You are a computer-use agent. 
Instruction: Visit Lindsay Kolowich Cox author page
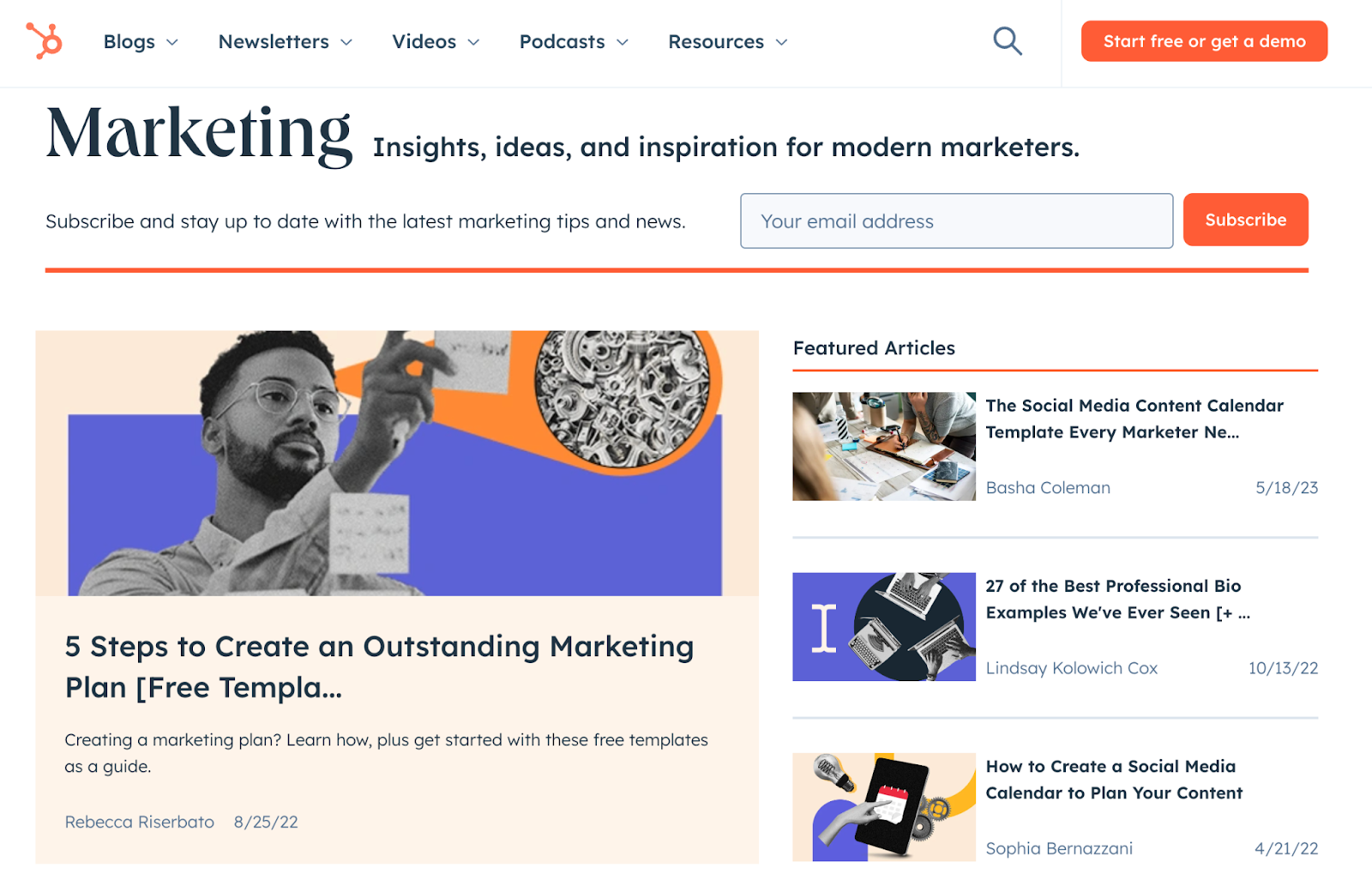(1072, 667)
